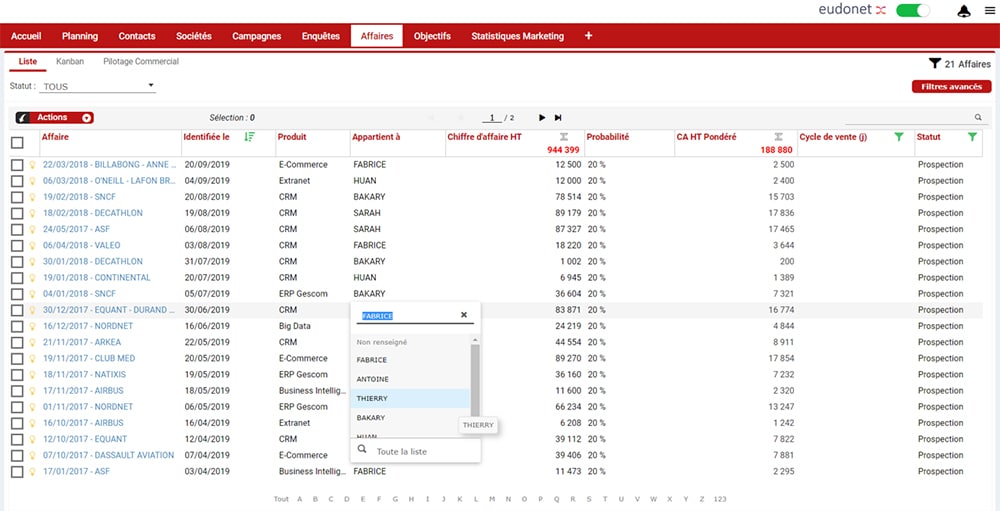This screenshot has height=511, width=1000.
Task: Click lightbulb icon on DASSAULT AVIATION row
Action: coord(32,455)
